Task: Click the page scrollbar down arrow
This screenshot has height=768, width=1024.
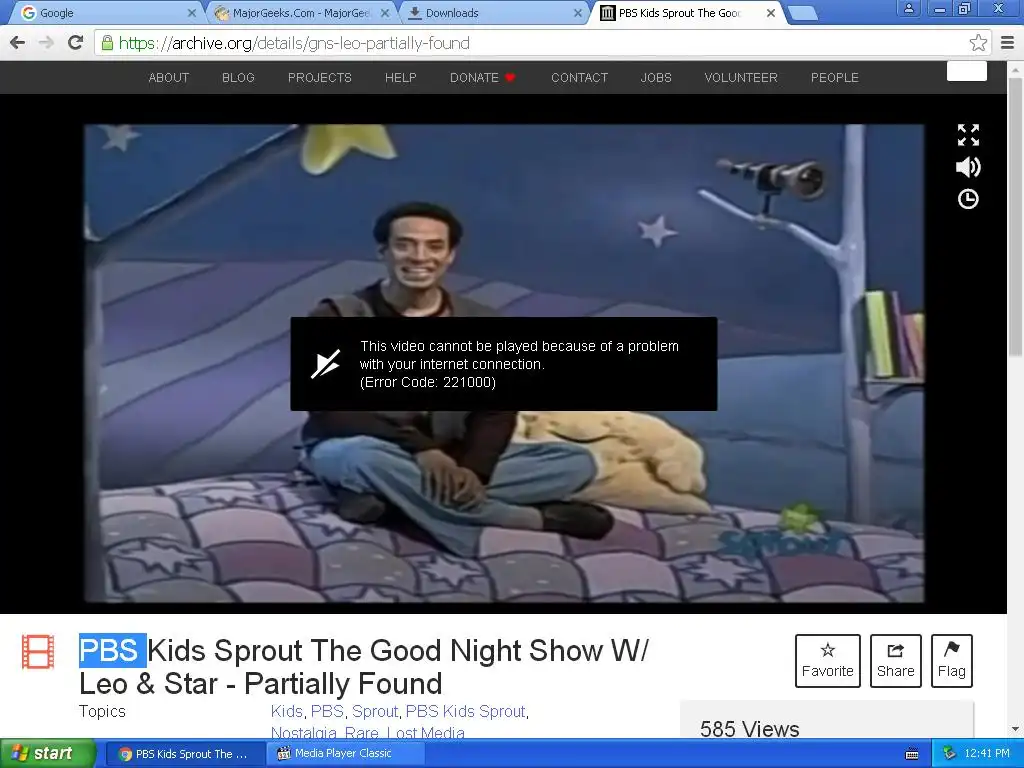Action: tap(1015, 729)
